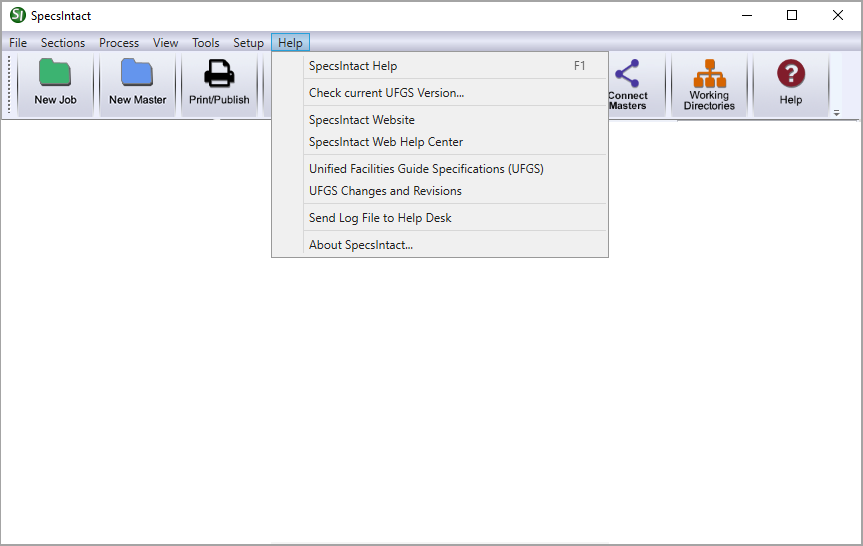The height and width of the screenshot is (546, 863).
Task: Open the File menu
Action: pos(18,43)
